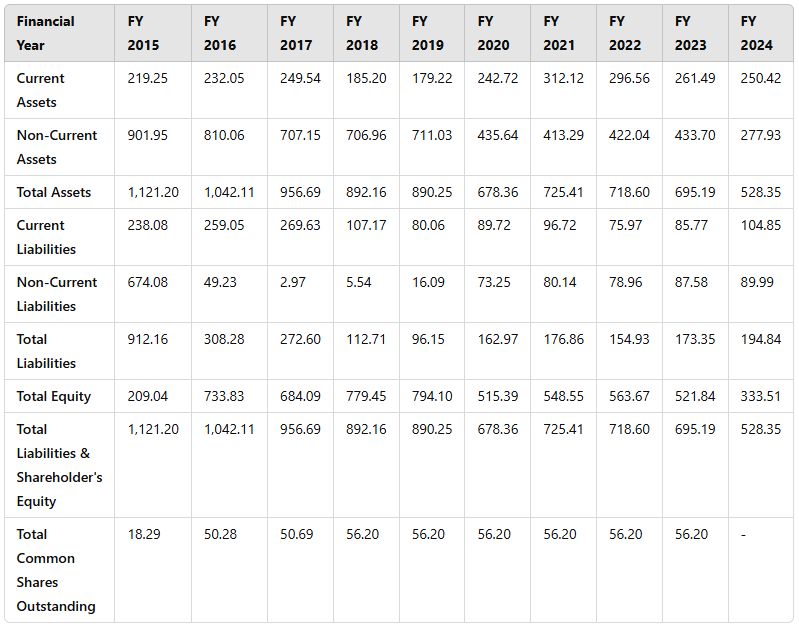Click the Current Liabilities row label
Image resolution: width=799 pixels, height=628 pixels.
click(x=46, y=237)
